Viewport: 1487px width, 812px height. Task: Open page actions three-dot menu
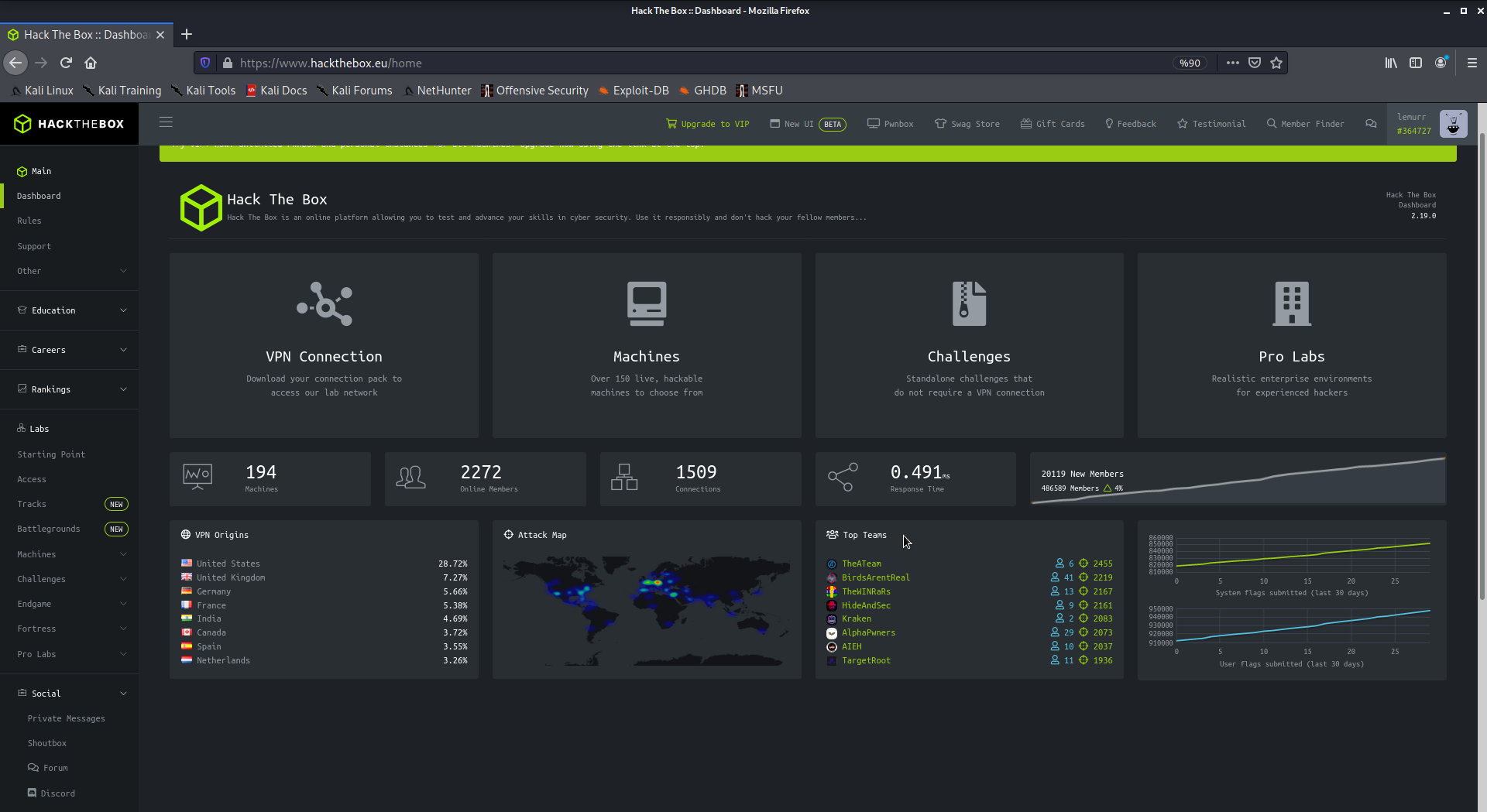pos(1233,63)
